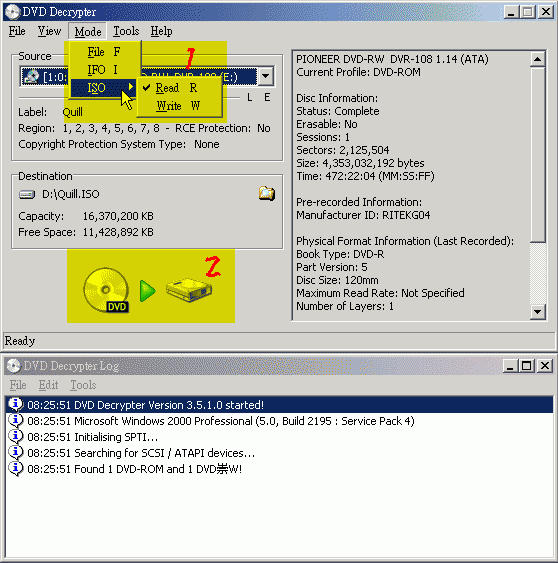Select checked Read option in ISO submenu
The image size is (558, 563).
tap(179, 88)
